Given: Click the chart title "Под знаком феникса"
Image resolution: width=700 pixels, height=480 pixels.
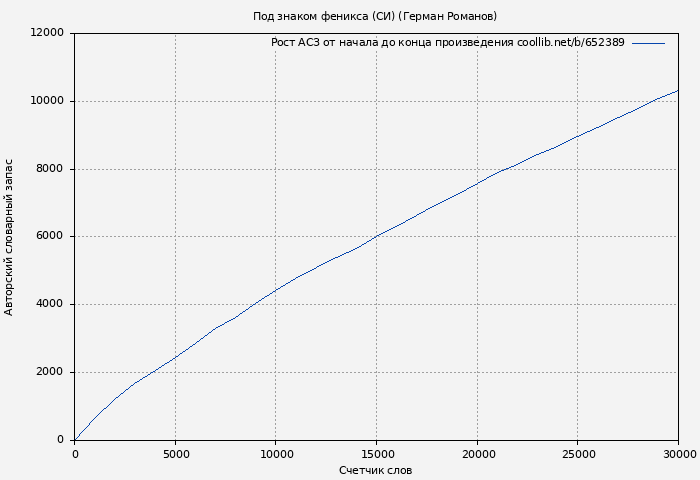Looking at the screenshot, I should pos(374,16).
